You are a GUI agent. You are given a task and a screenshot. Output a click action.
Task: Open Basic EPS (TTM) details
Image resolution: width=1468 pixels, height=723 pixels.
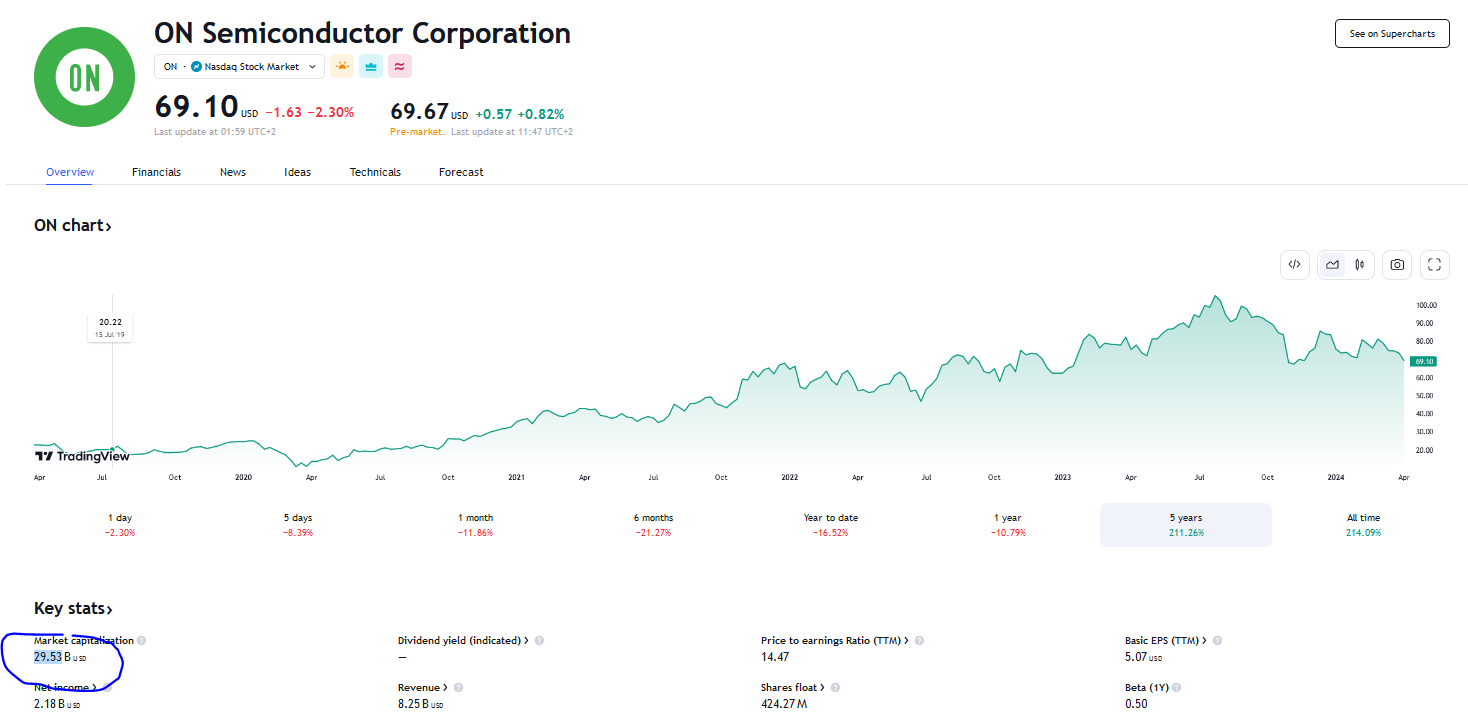1166,641
